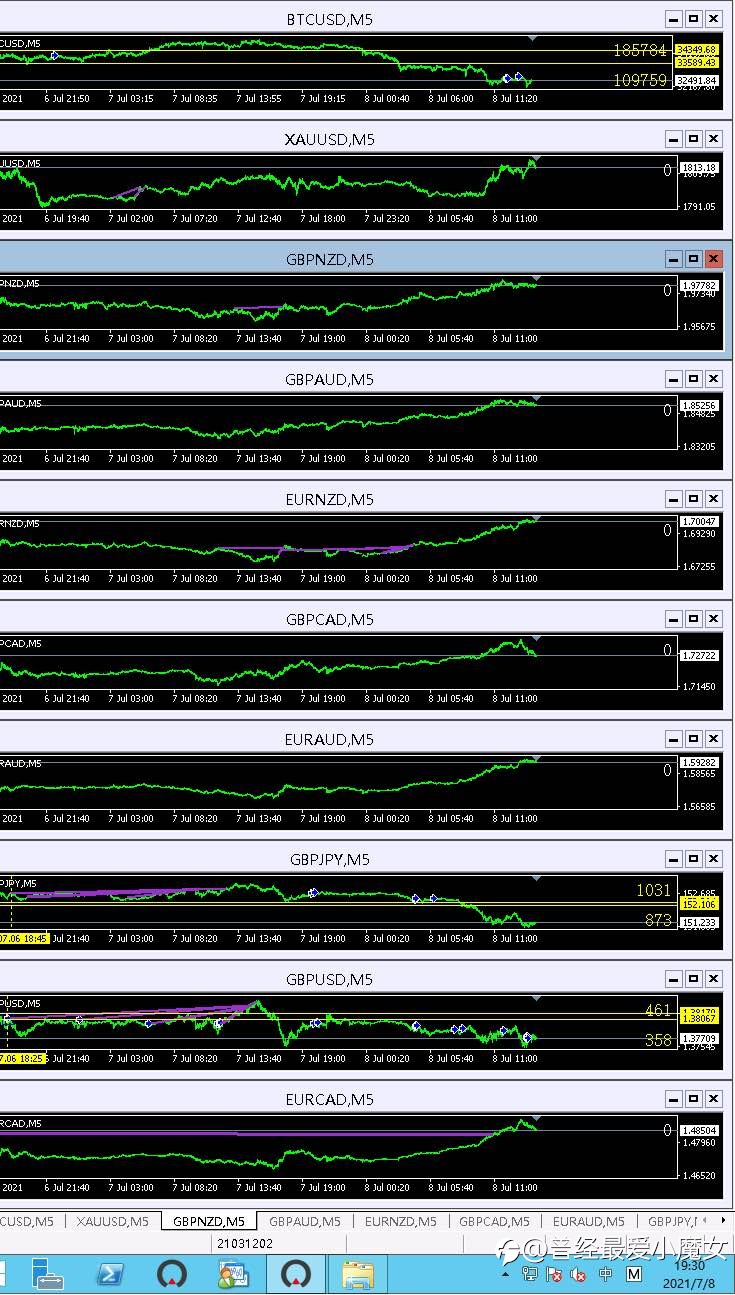
Task: Activate the GBPJPY,M5 window title bar
Action: [x=330, y=859]
